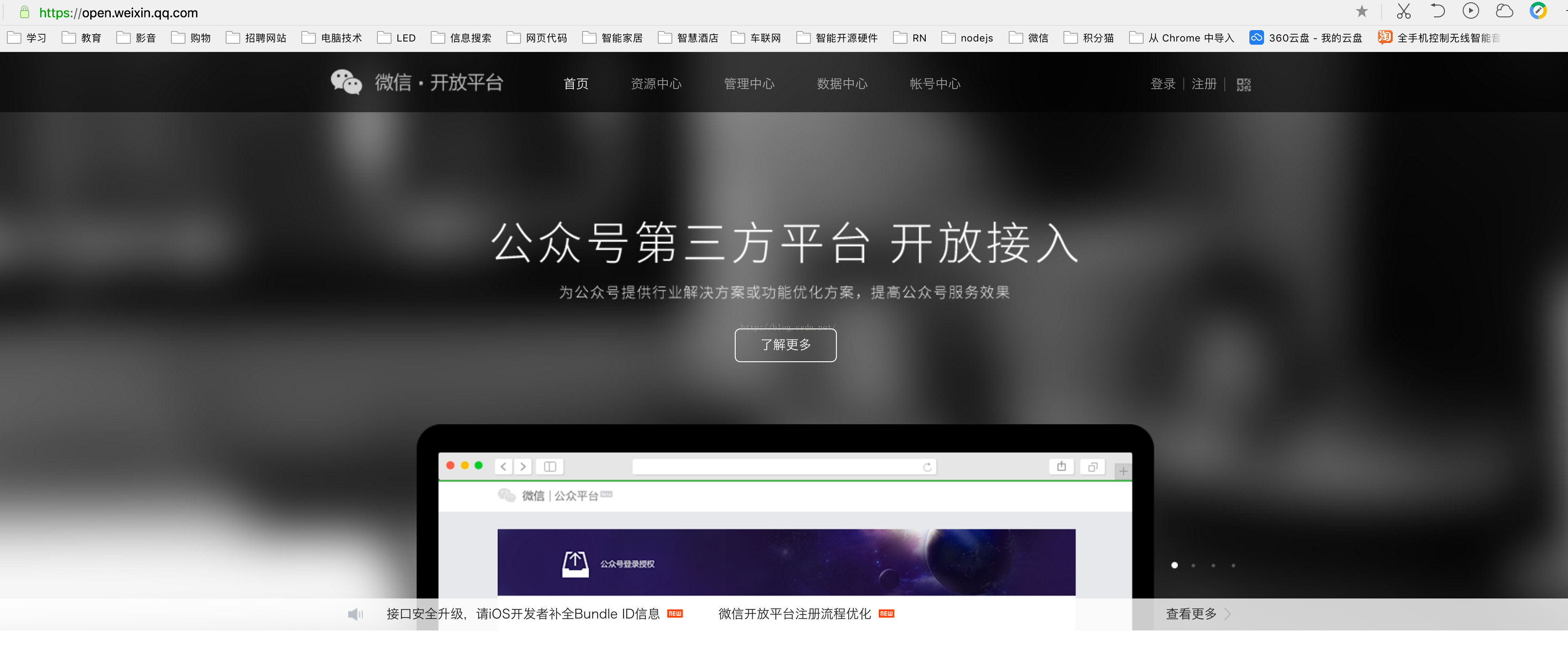Click the 了解更多 button
The width and height of the screenshot is (1568, 645).
click(785, 345)
